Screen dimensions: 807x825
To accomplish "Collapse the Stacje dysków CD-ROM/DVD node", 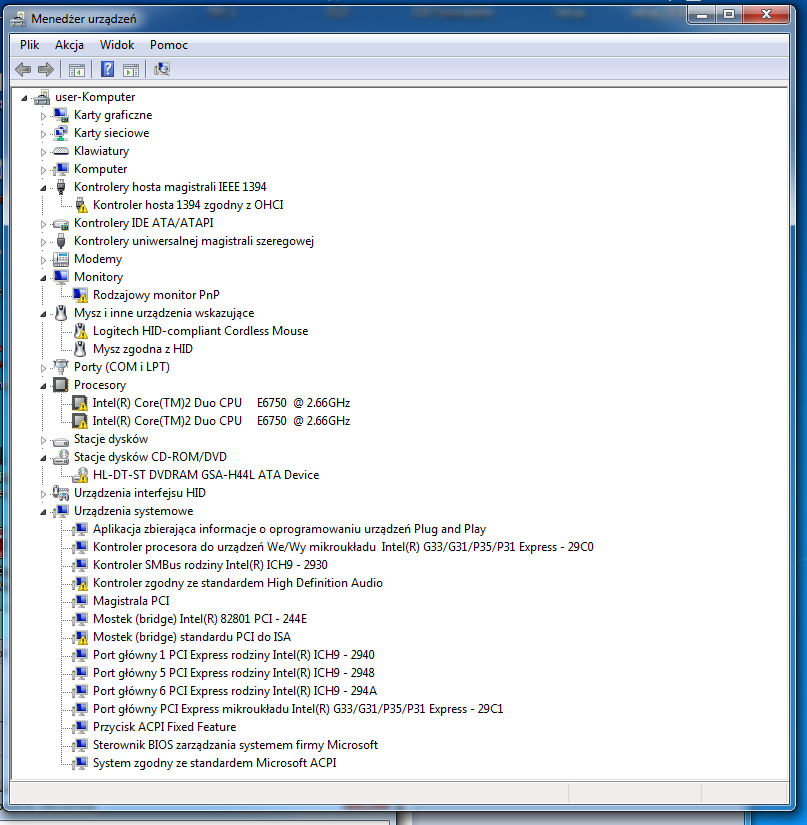I will coord(43,458).
